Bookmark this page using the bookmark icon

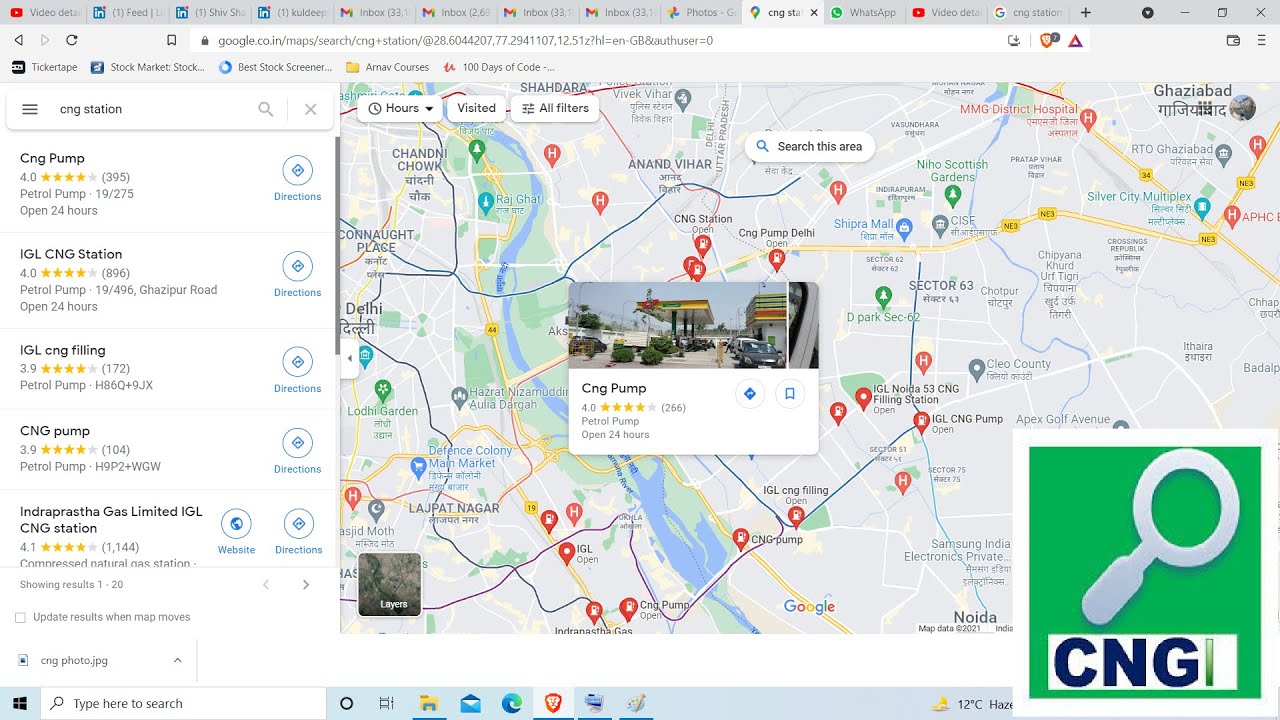tap(172, 40)
